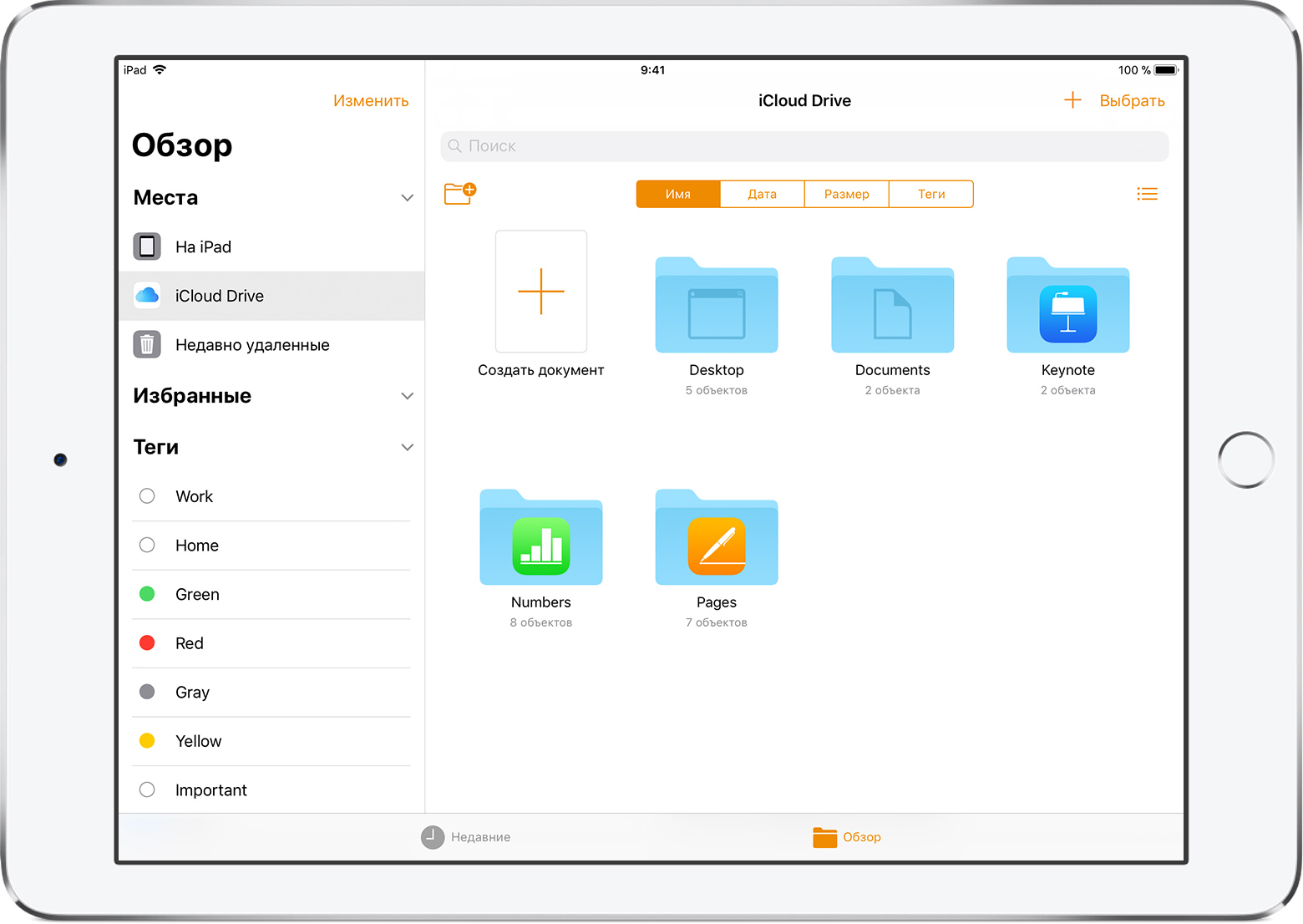The image size is (1303, 924).
Task: Select the Home tag circle
Action: click(x=147, y=545)
